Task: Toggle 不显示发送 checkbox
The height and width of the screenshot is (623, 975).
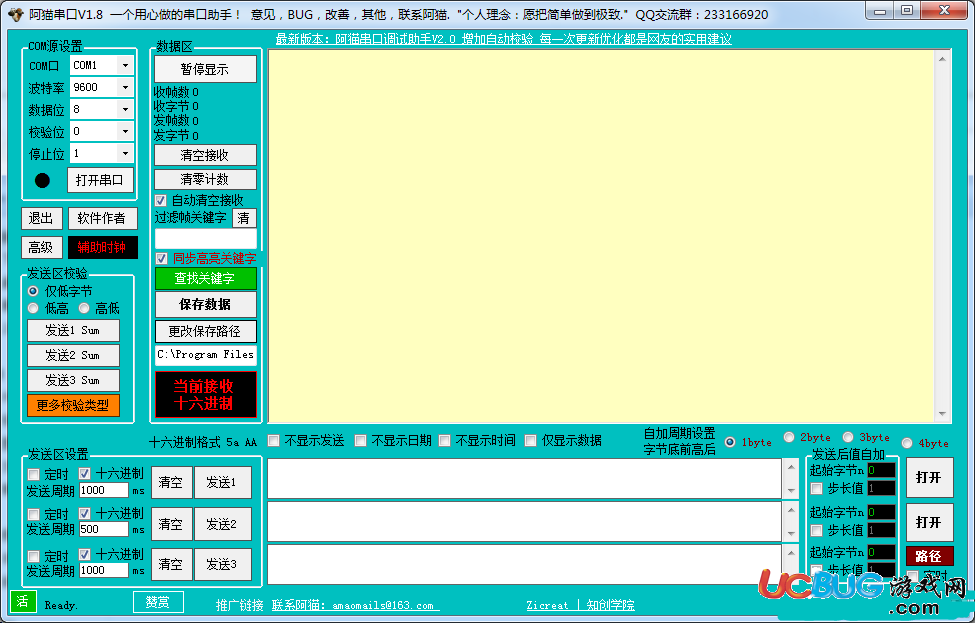Action: pos(274,441)
